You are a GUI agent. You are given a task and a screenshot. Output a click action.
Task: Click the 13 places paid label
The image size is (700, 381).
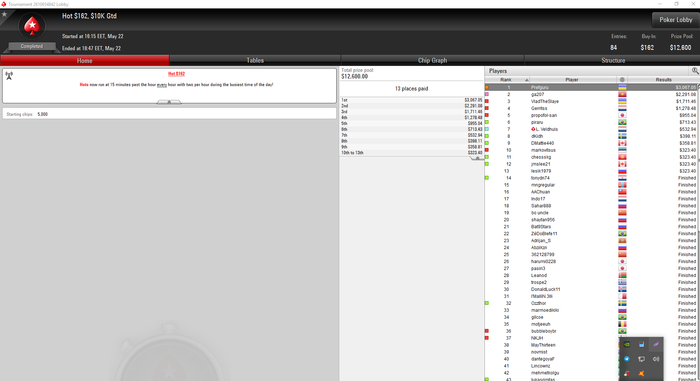(411, 88)
